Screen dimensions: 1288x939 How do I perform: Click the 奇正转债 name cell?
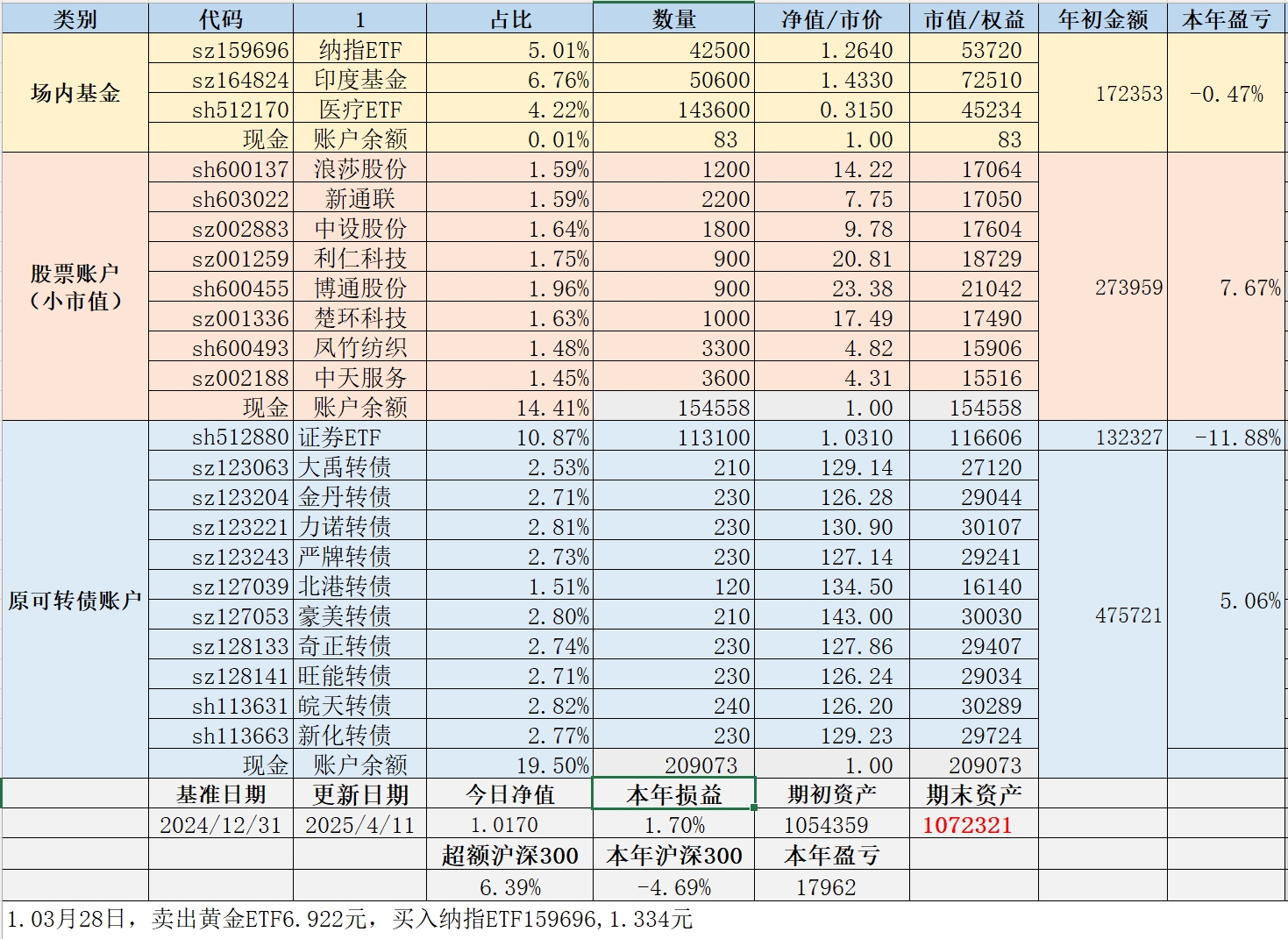click(x=360, y=645)
